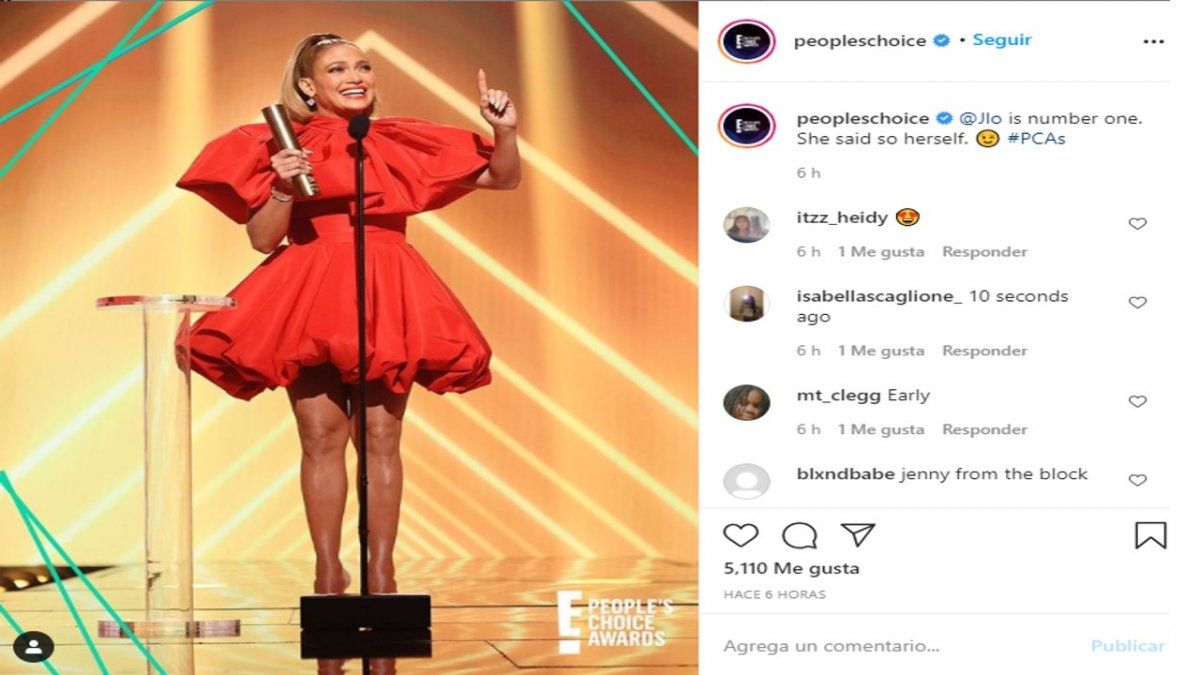
Task: Click the Publicar button
Action: (x=1128, y=646)
